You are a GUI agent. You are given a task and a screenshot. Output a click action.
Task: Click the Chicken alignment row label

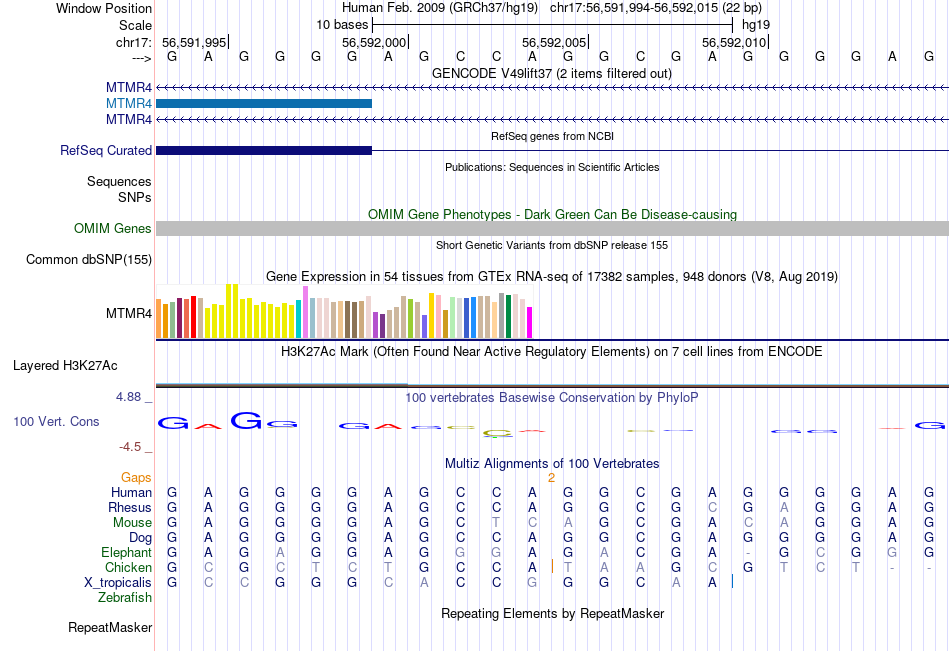pos(128,567)
